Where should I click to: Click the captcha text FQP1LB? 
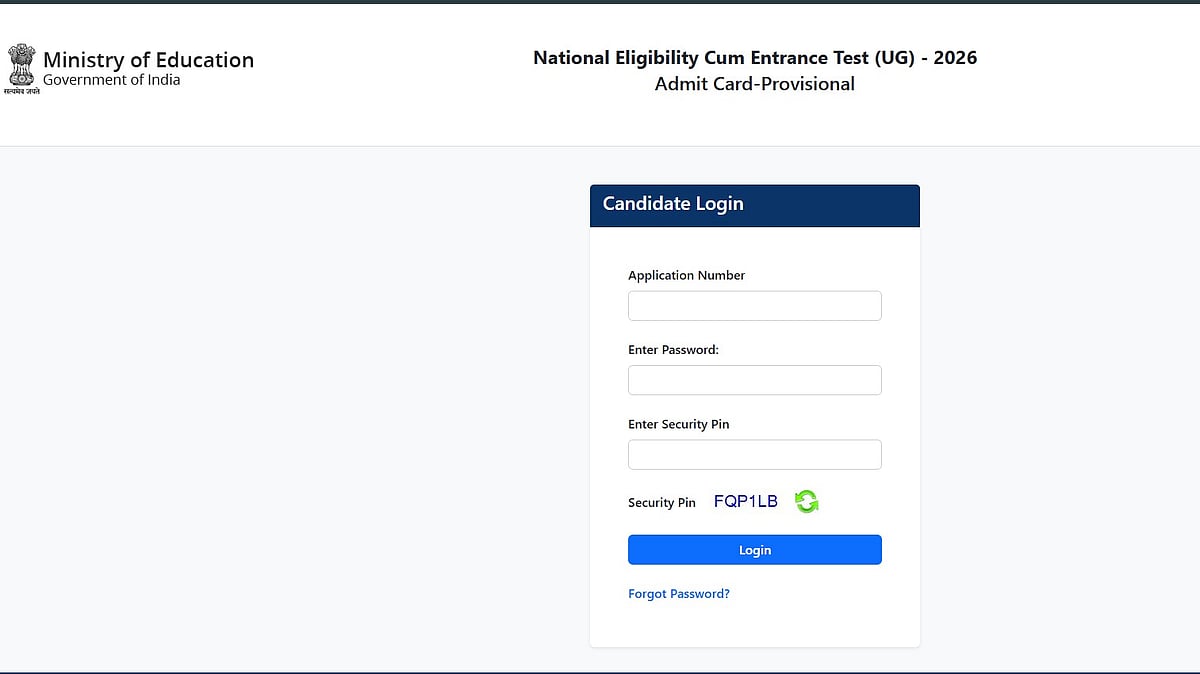click(x=745, y=502)
